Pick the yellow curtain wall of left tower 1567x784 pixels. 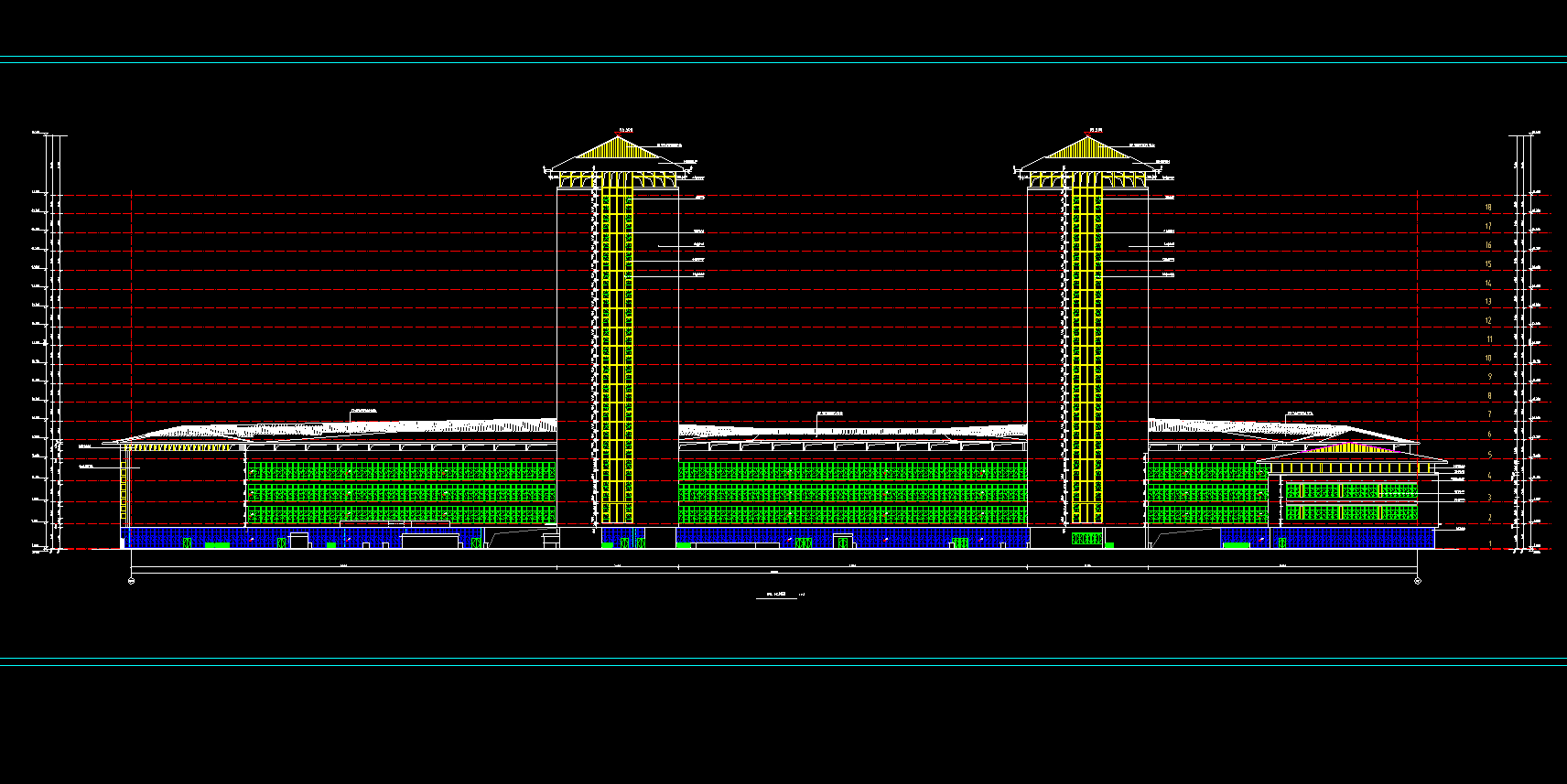(617, 348)
